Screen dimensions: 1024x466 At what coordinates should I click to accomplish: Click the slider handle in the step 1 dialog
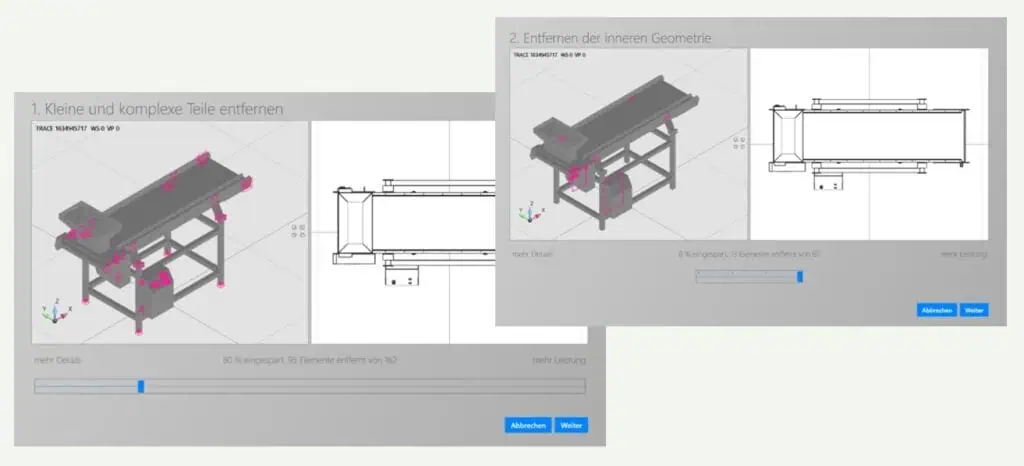coord(141,386)
